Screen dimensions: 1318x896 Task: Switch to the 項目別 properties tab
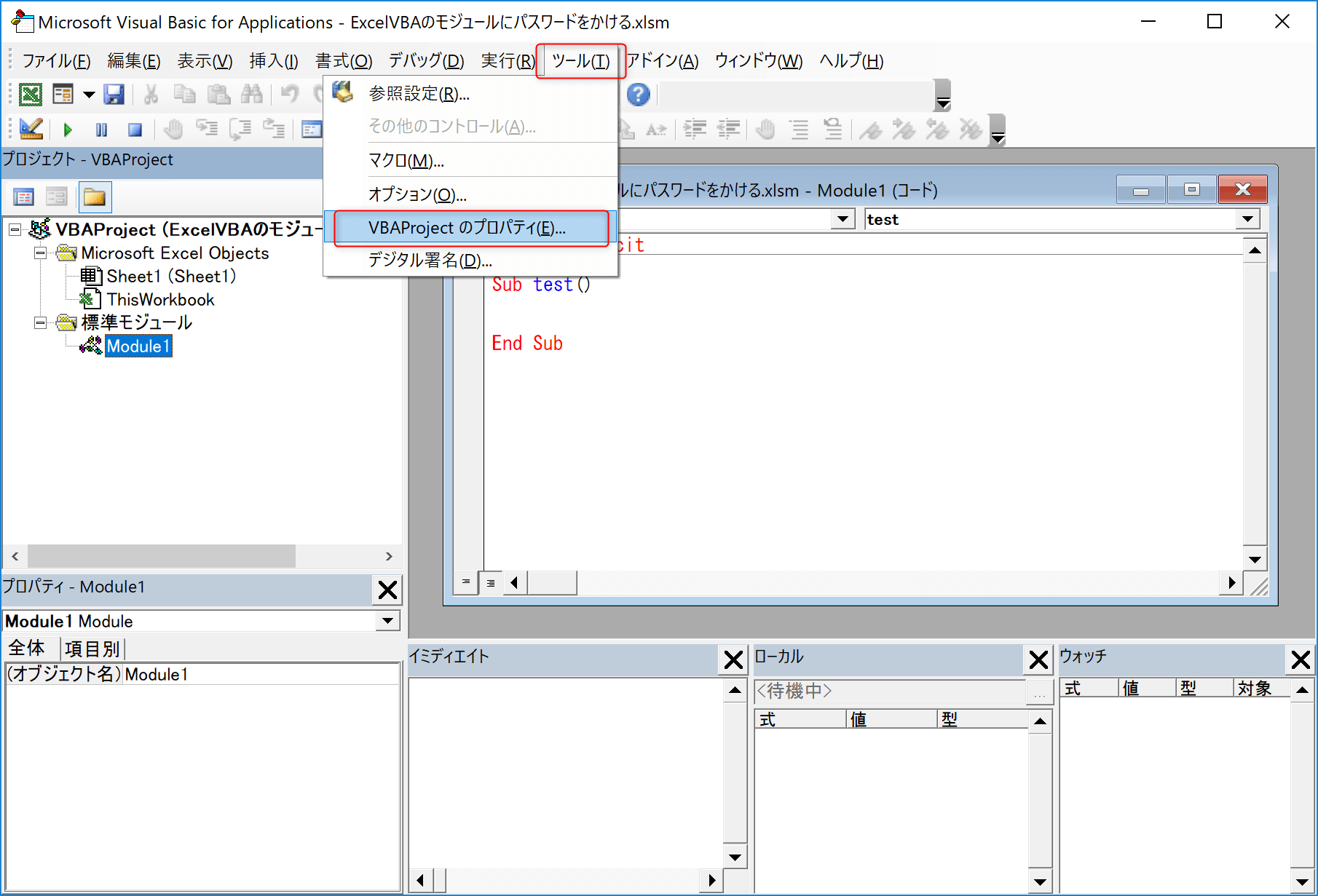[x=92, y=649]
